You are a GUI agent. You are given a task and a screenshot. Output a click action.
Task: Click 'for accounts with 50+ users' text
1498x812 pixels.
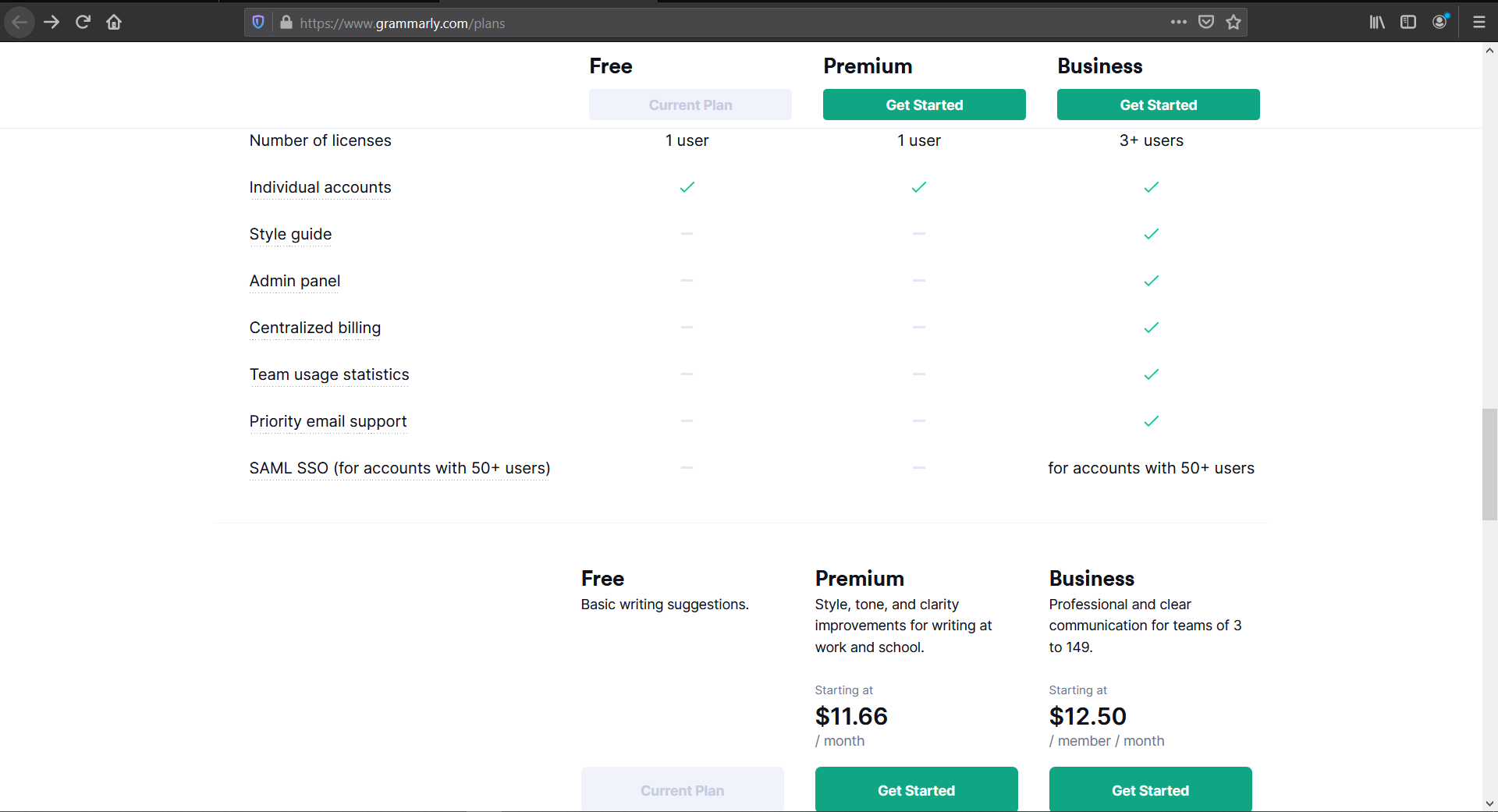(1151, 468)
